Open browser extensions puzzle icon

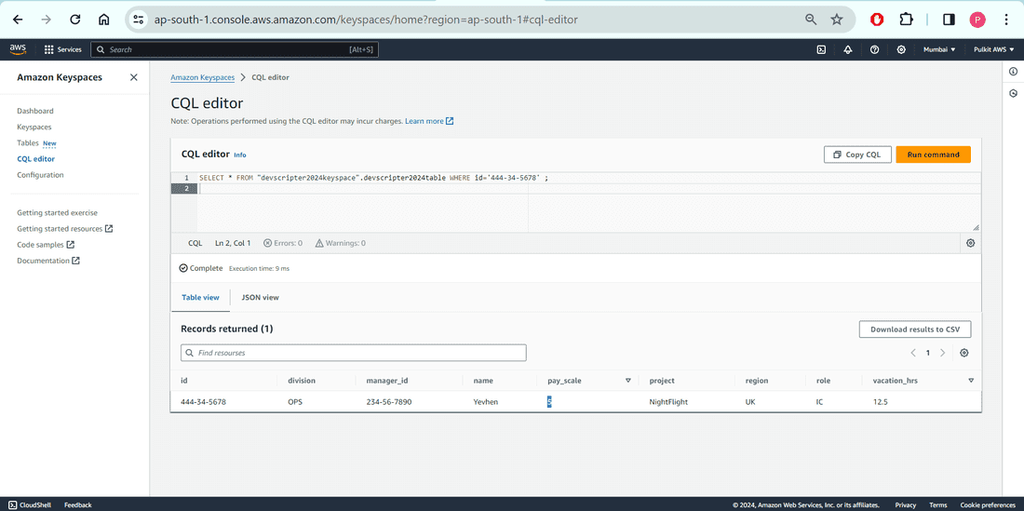906,20
